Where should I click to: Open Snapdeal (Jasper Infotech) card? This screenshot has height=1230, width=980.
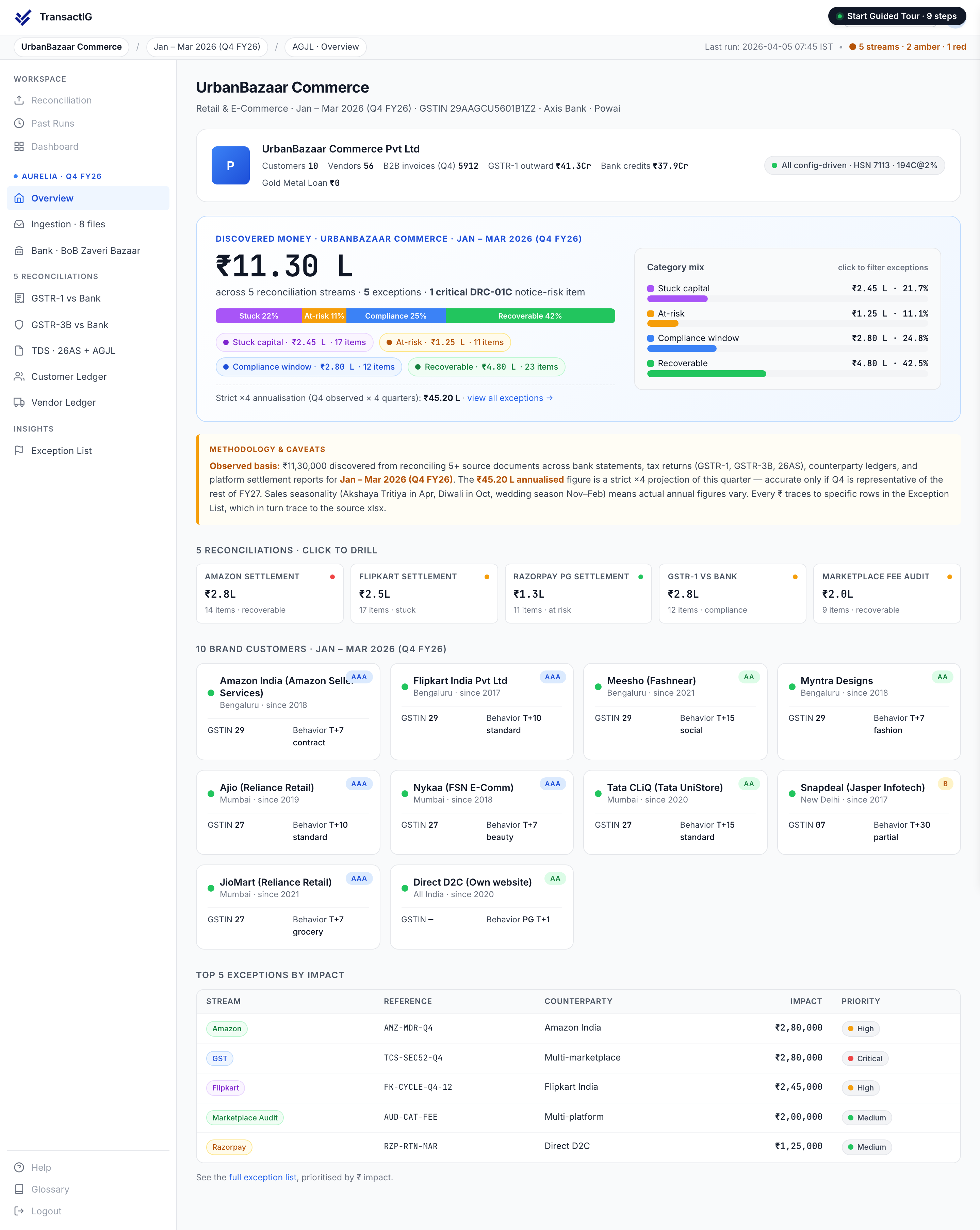click(869, 812)
